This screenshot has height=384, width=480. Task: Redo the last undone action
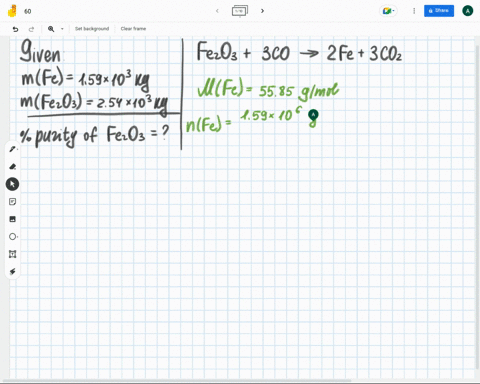coord(31,29)
